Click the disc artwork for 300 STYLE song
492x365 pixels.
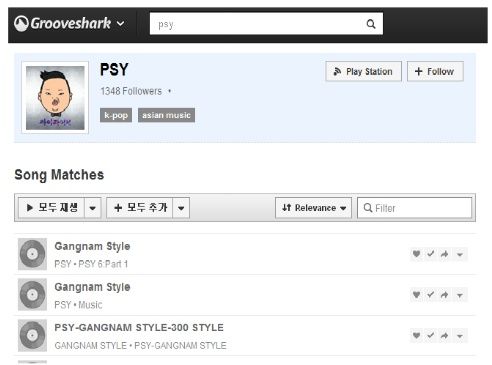tap(32, 335)
